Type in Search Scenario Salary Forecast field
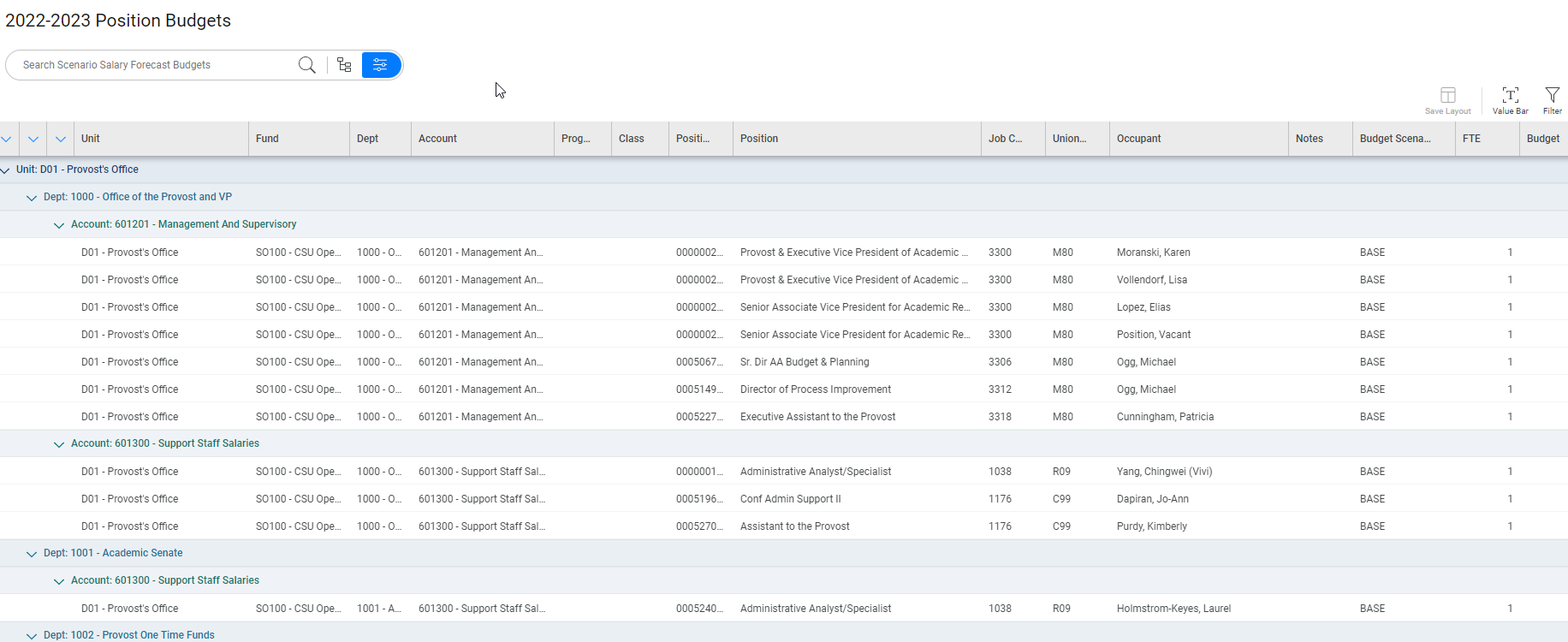This screenshot has height=642, width=1568. [x=154, y=65]
